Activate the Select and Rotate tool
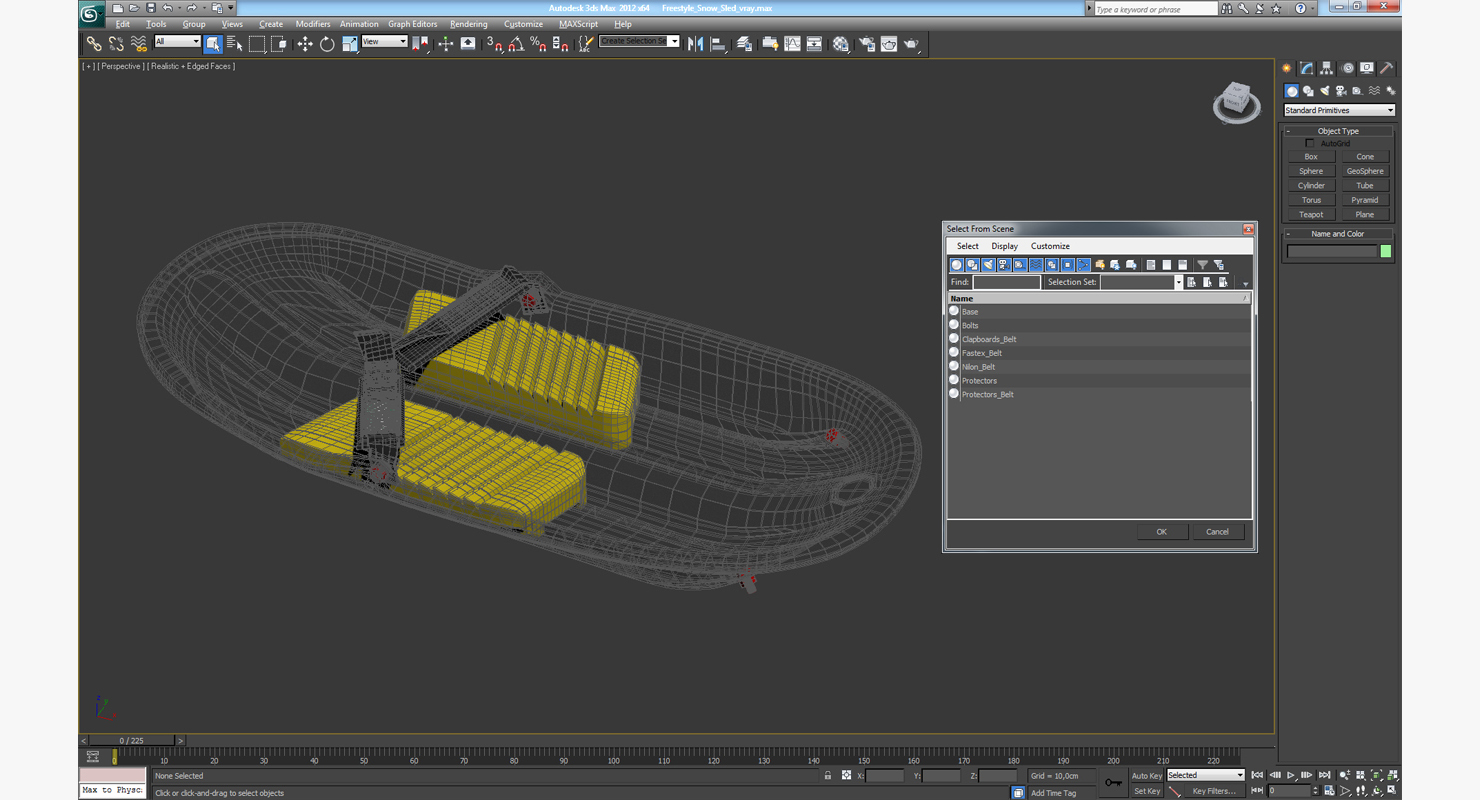The height and width of the screenshot is (800, 1480). 327,44
